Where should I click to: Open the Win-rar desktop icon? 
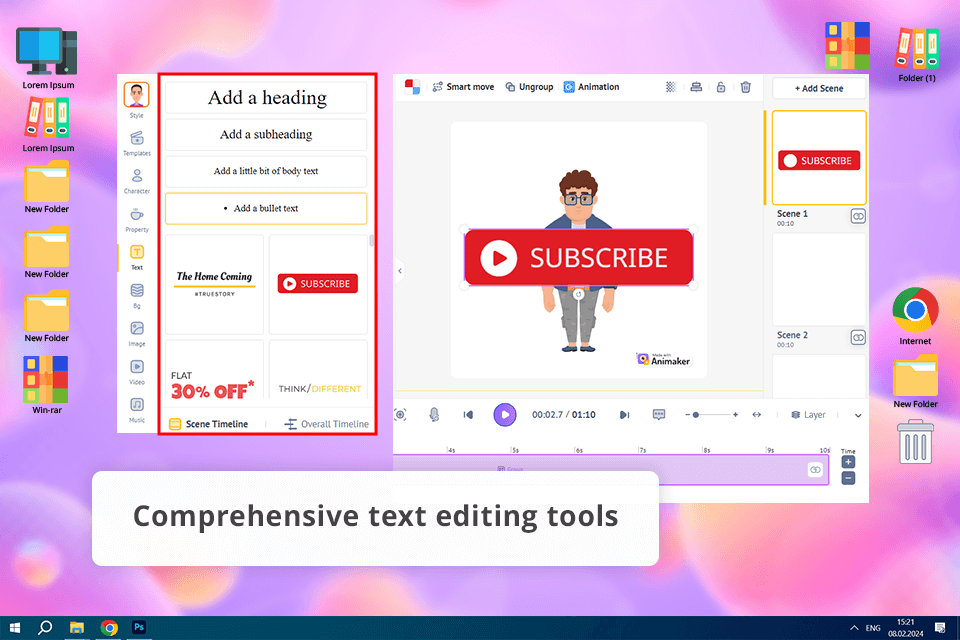(x=47, y=385)
